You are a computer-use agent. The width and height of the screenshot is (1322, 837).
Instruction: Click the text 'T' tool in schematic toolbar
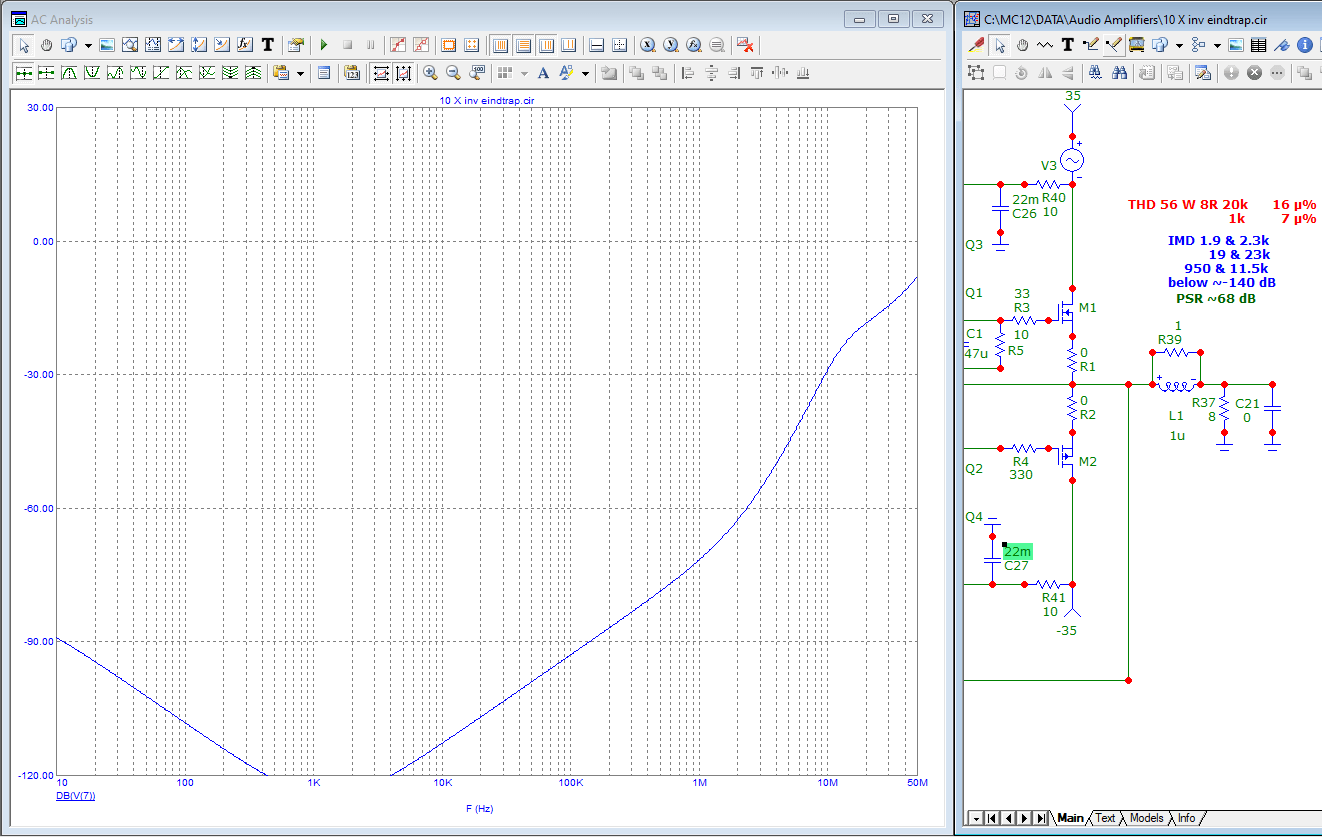point(1068,45)
